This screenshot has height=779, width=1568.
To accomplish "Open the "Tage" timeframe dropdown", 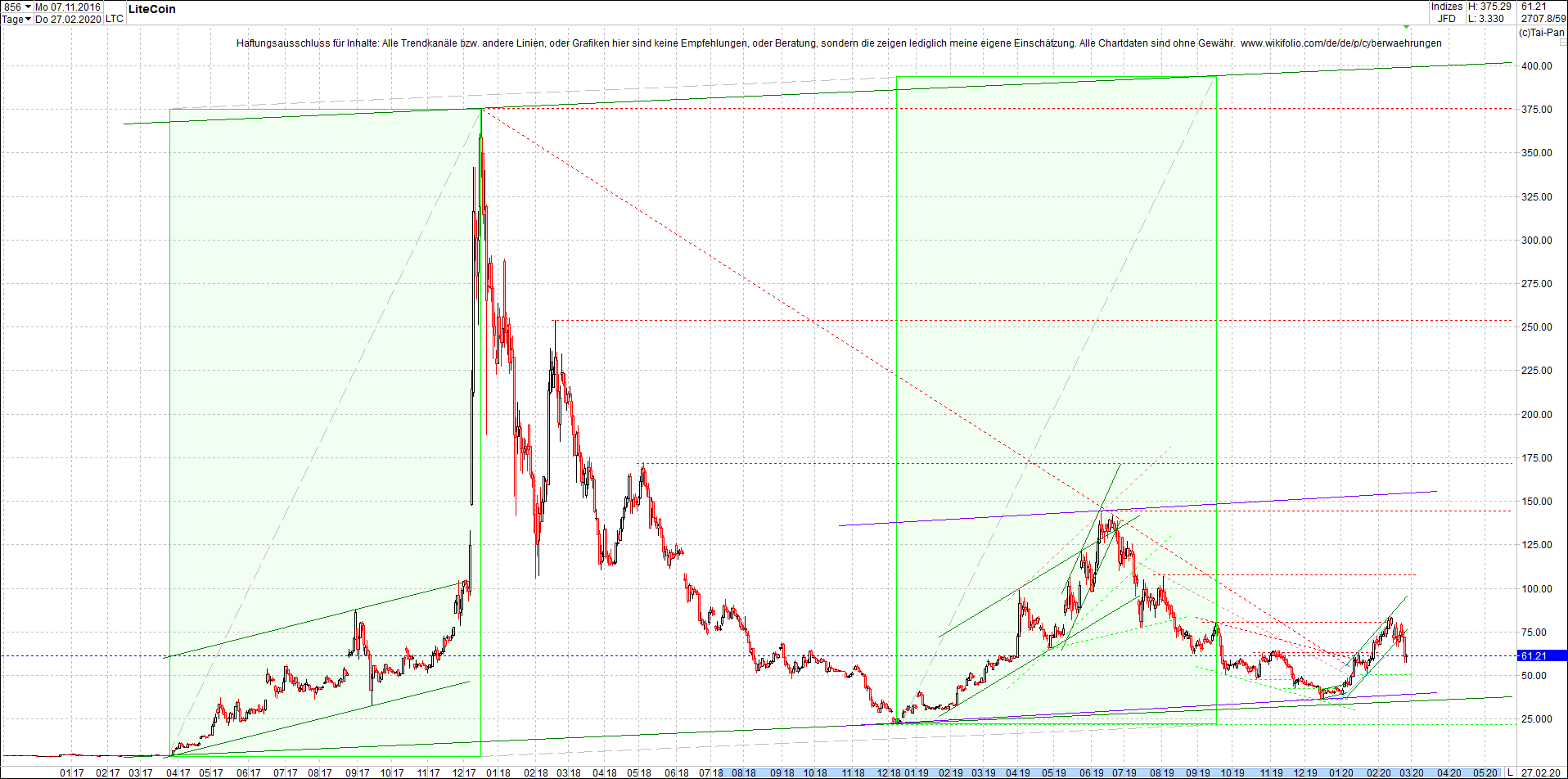I will (16, 20).
